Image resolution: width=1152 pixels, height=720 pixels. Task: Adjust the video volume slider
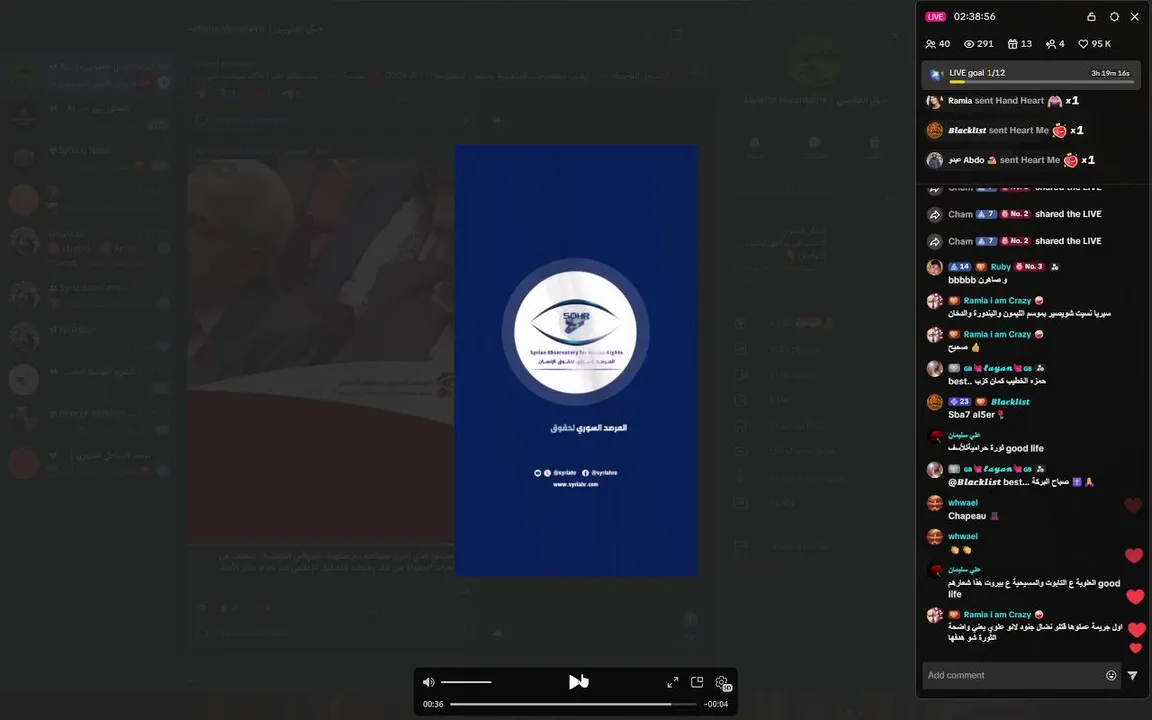coord(467,683)
